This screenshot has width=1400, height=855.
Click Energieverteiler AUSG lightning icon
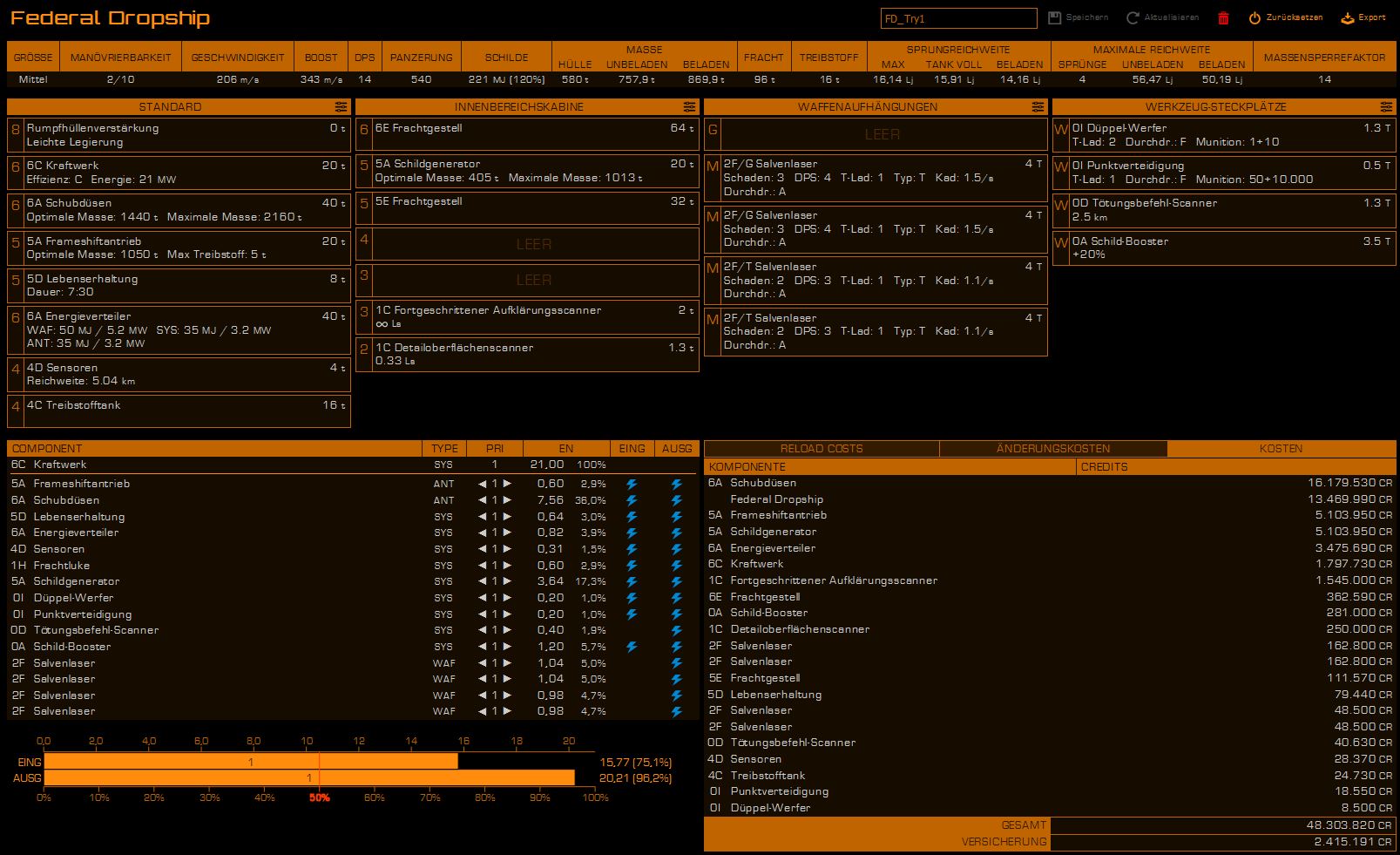[x=676, y=533]
